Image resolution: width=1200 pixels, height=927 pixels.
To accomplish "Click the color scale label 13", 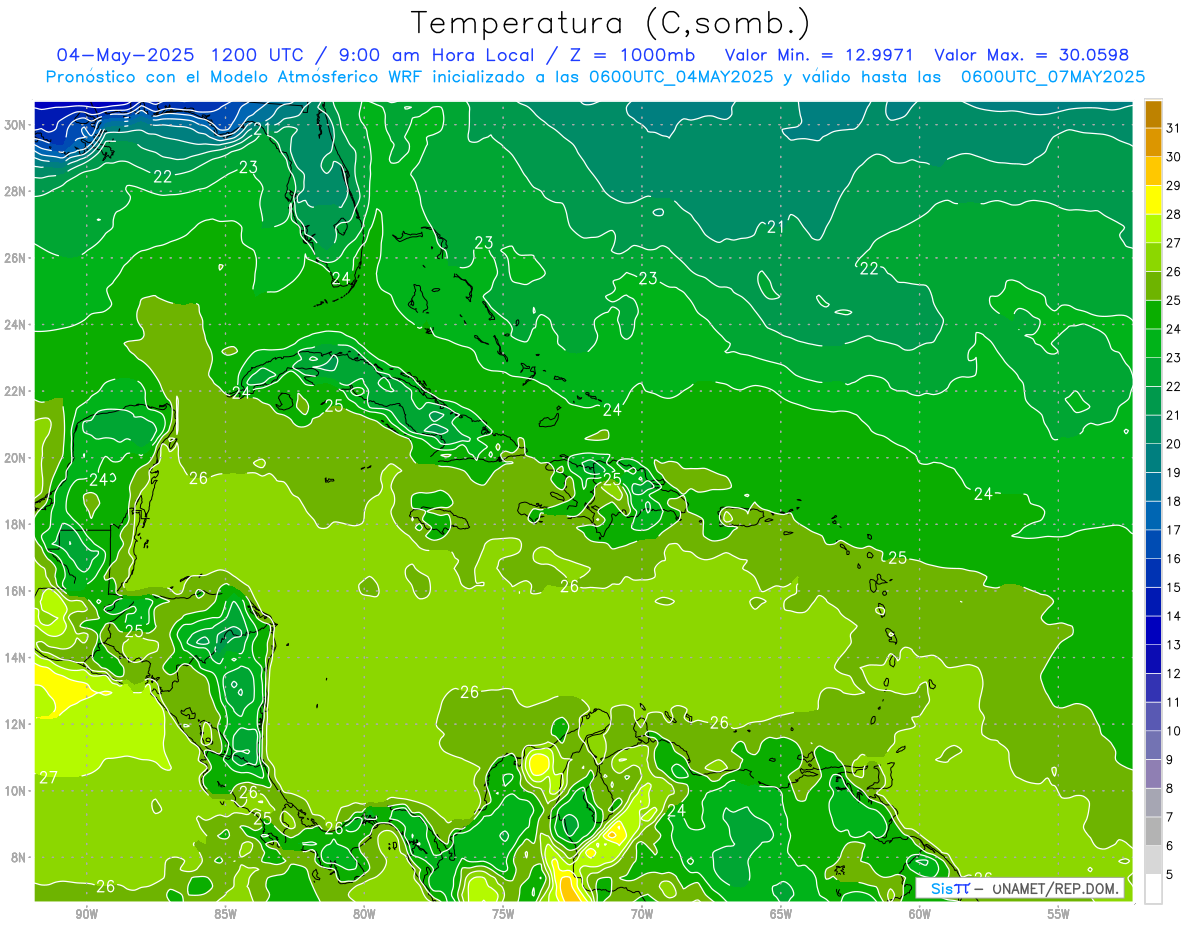I will pos(1174,645).
